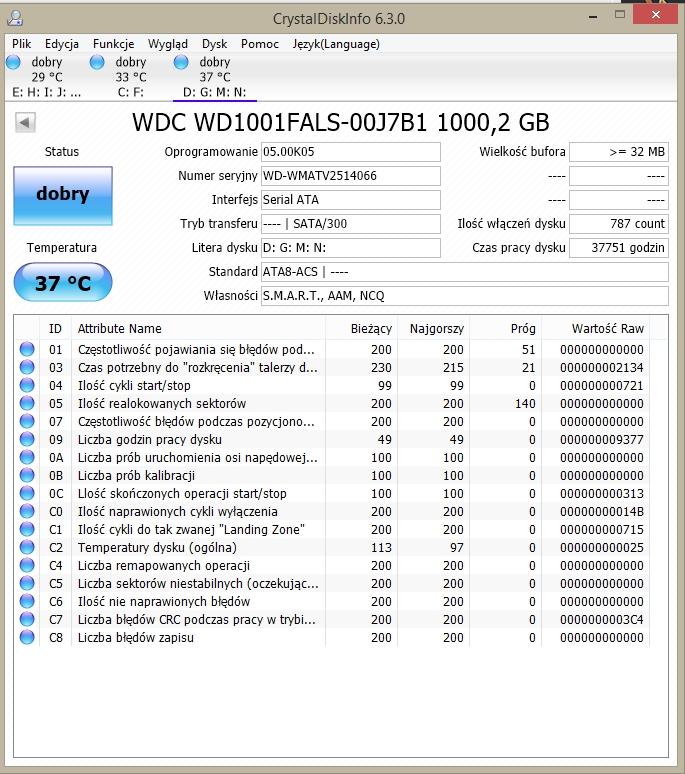
Task: Select row 'Ilość realokowanych sektorów'
Action: pyautogui.click(x=332, y=403)
